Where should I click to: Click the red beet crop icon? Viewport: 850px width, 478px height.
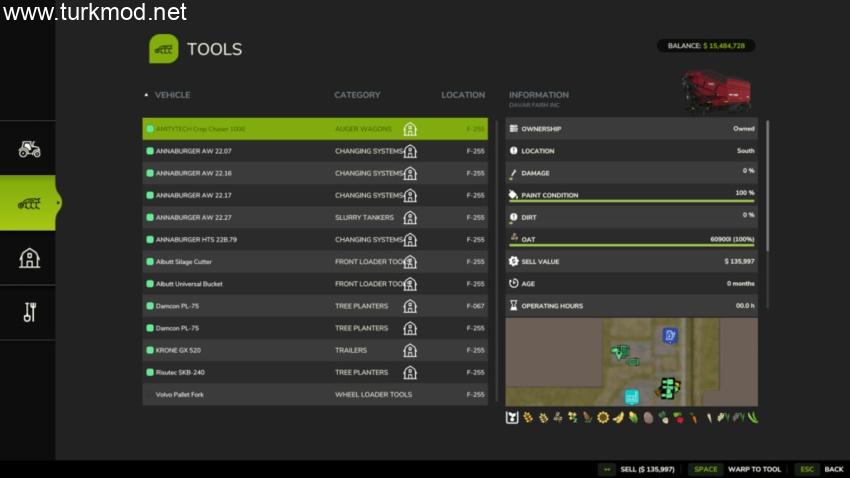pos(678,417)
